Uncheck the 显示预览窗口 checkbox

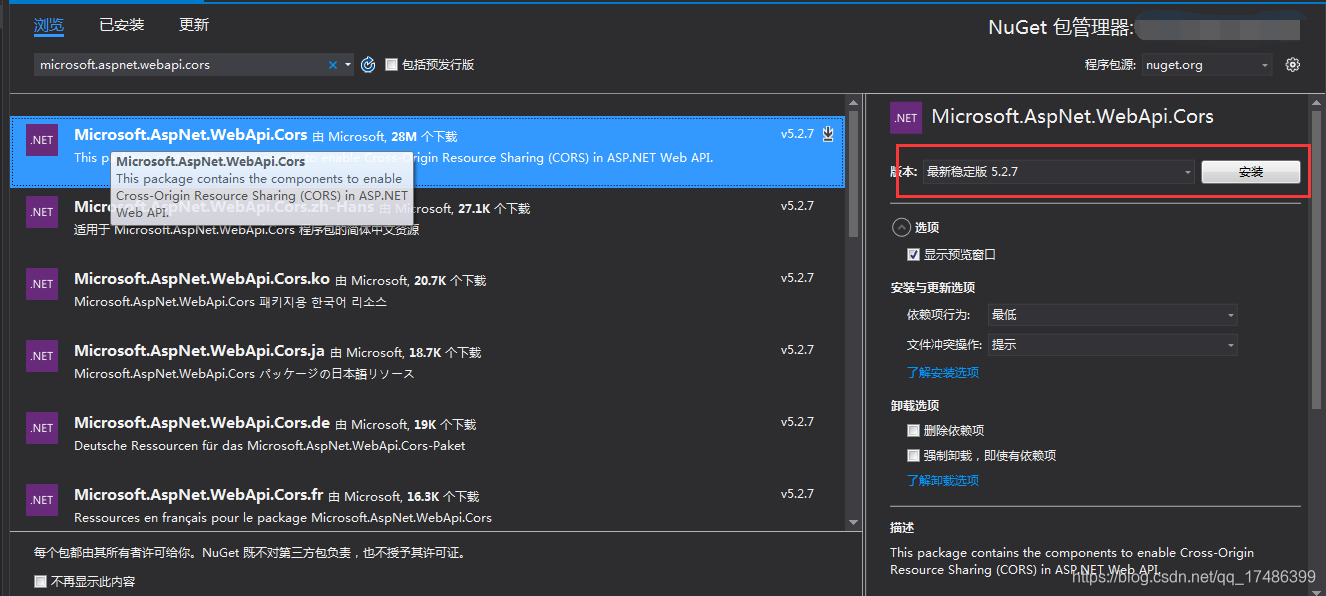pos(913,255)
